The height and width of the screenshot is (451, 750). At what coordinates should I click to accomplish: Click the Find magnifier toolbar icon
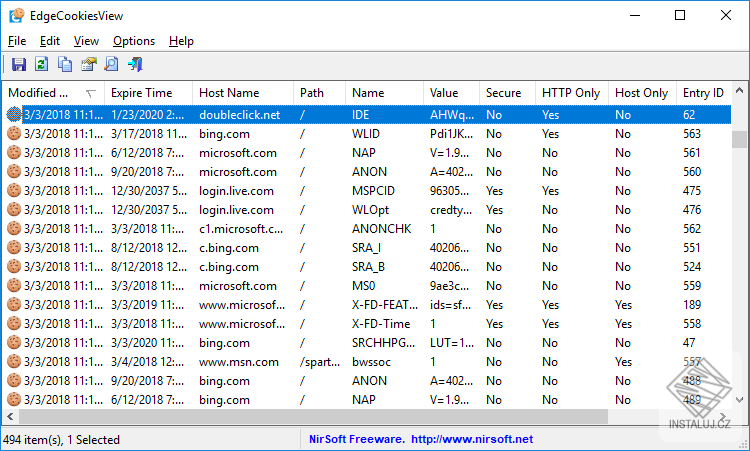111,65
